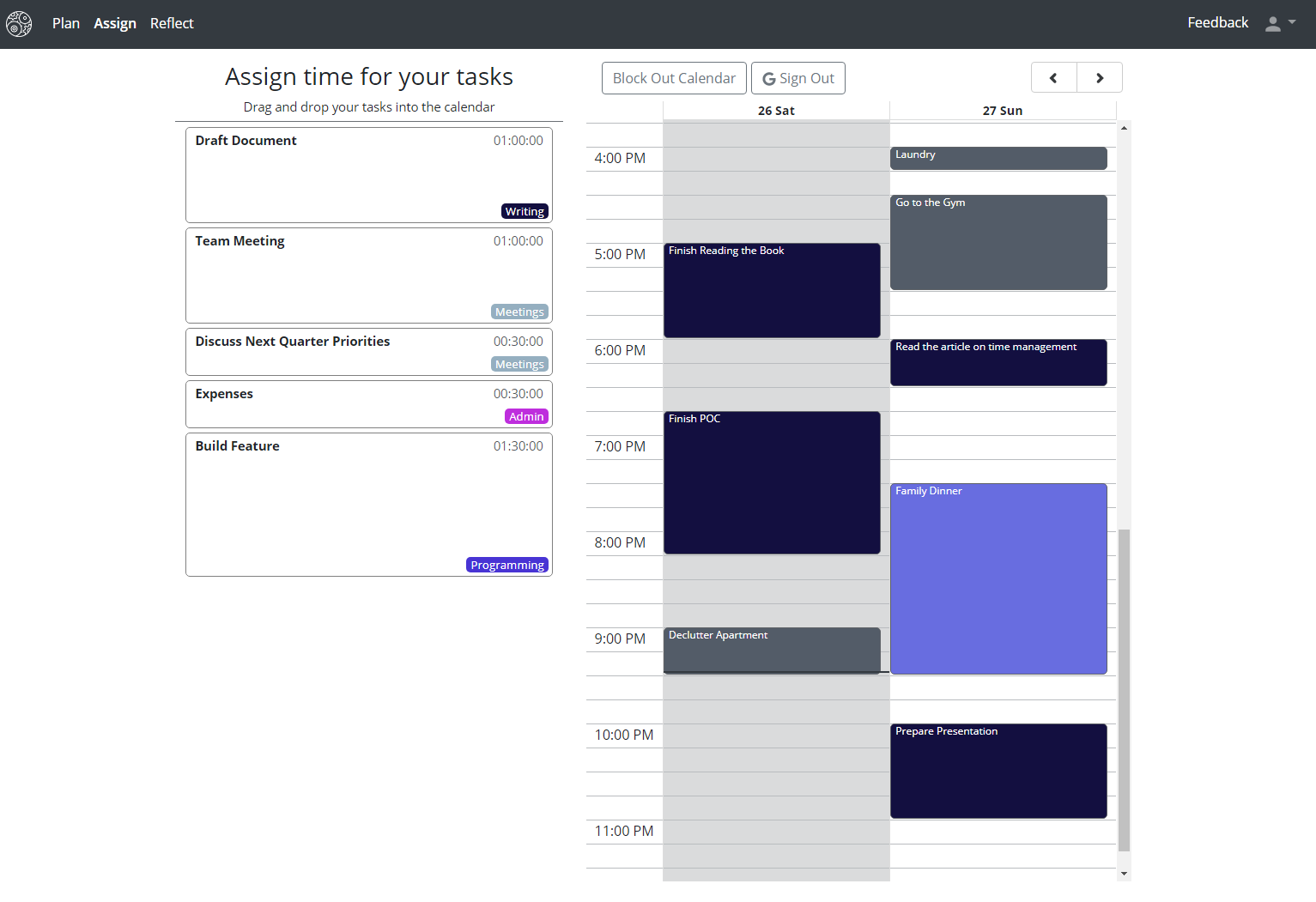Open the time management article event
The image size is (1316, 902).
[998, 362]
